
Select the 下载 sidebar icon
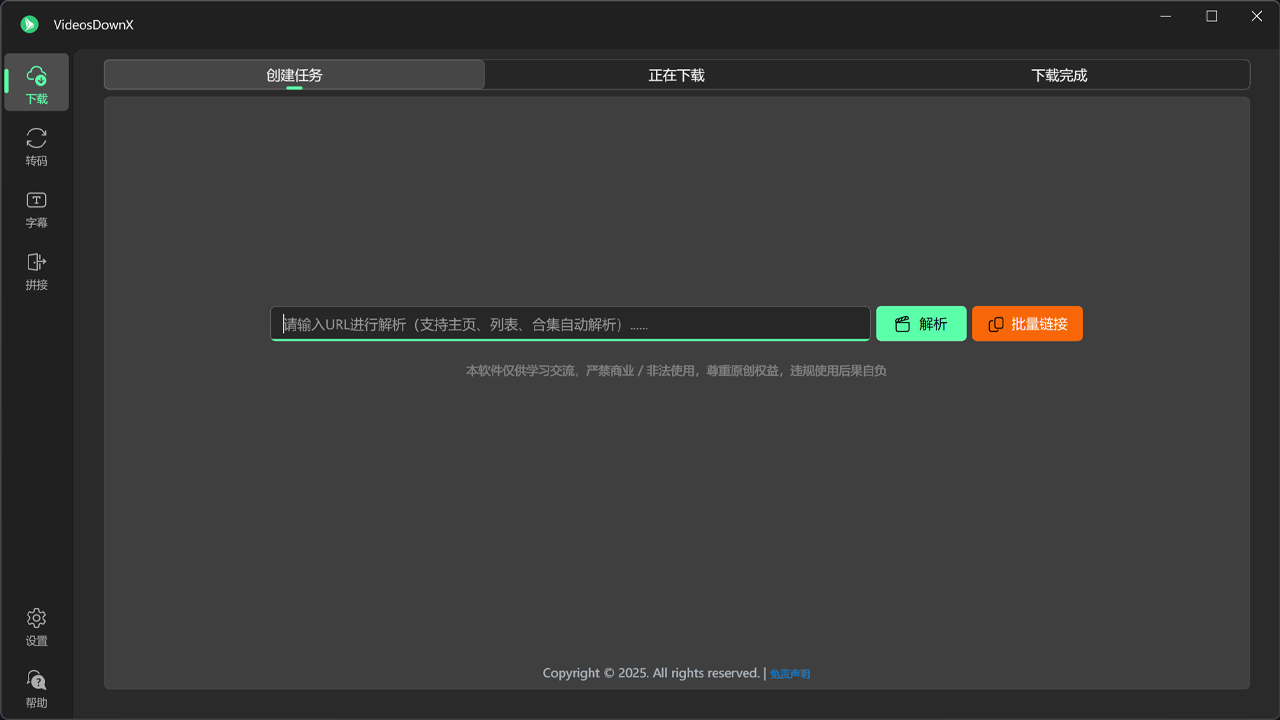pos(36,82)
